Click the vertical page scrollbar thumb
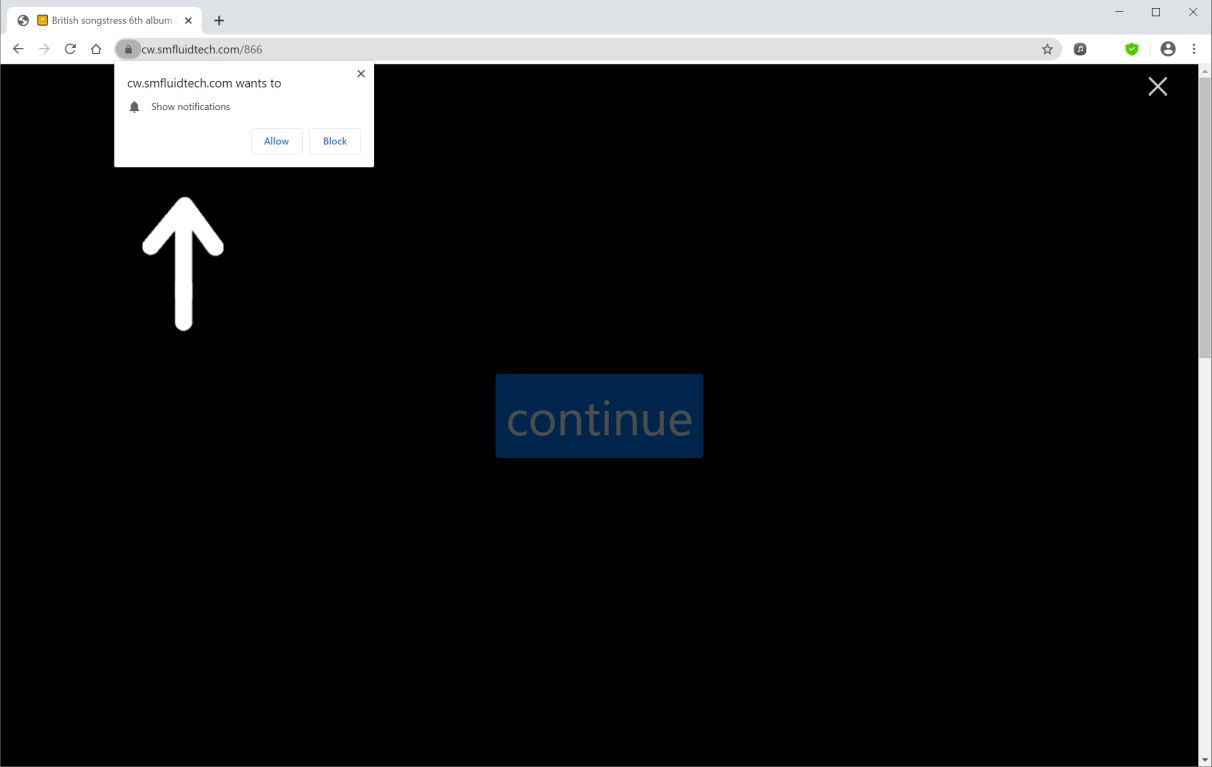Image resolution: width=1212 pixels, height=767 pixels. [1205, 216]
